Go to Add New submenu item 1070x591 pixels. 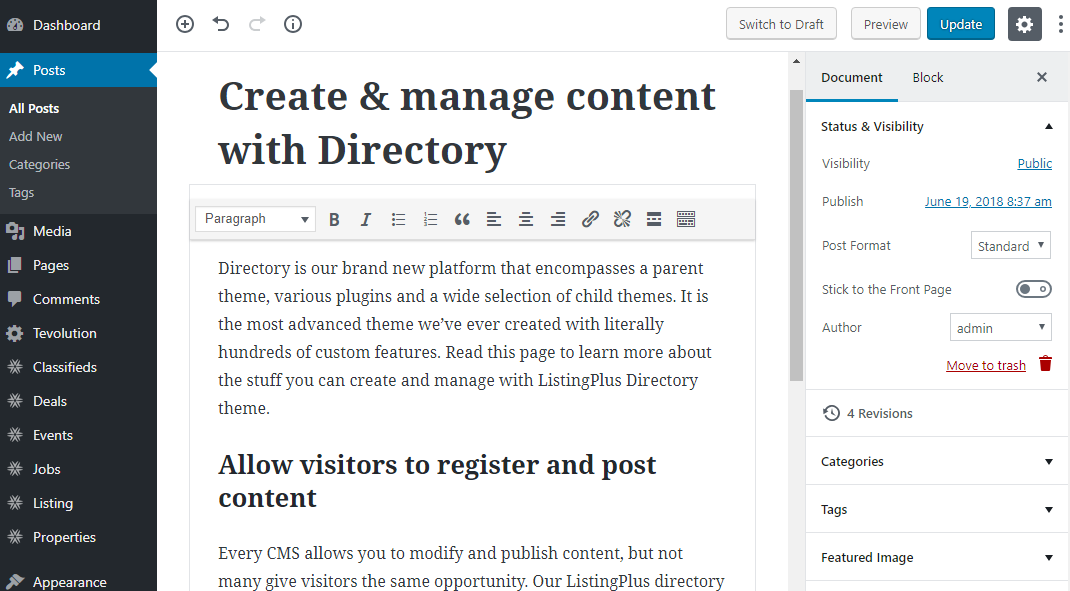(35, 136)
